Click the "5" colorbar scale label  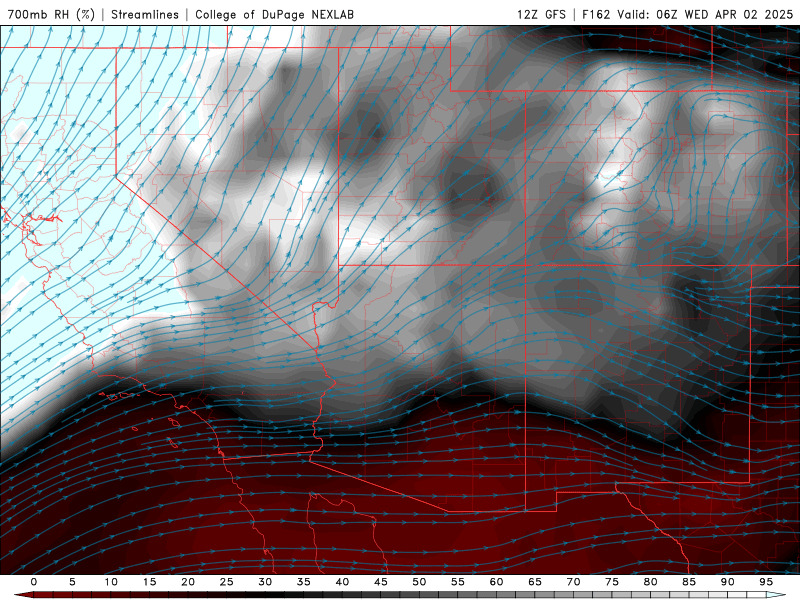(x=72, y=582)
